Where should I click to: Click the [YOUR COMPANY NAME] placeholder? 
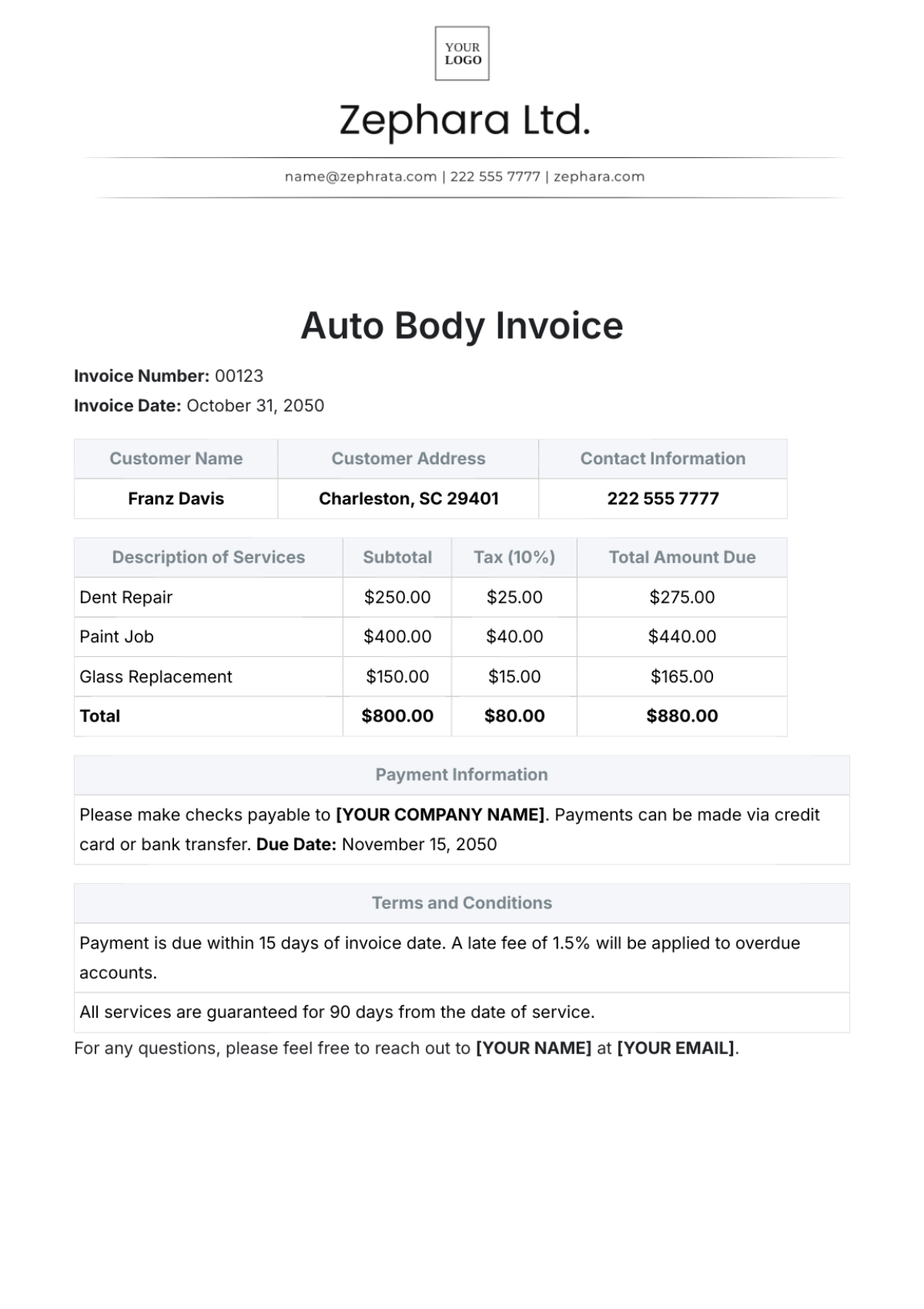coord(441,815)
